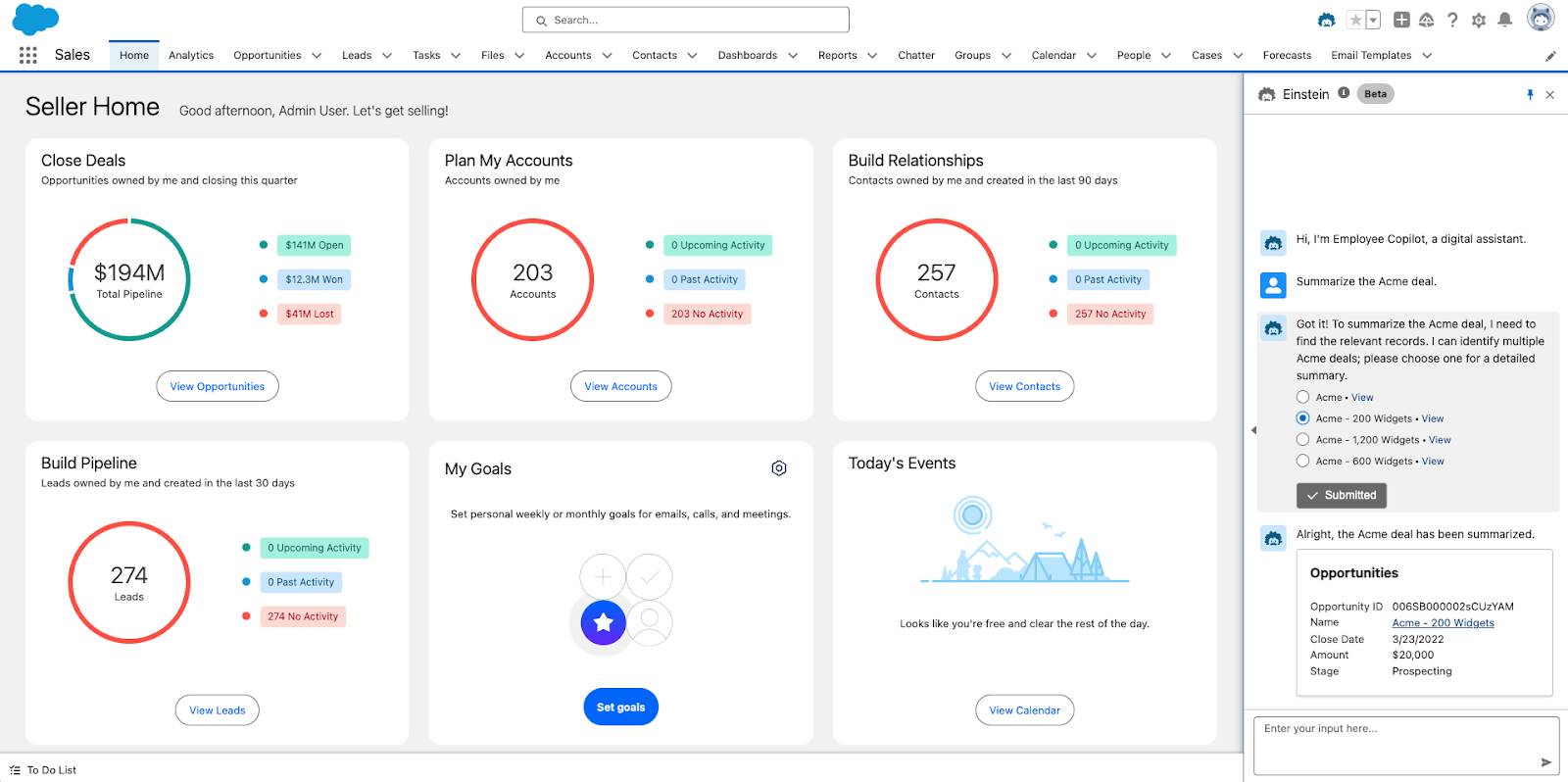
Task: Click the '$12.3M Won' legend tag
Action: point(315,279)
